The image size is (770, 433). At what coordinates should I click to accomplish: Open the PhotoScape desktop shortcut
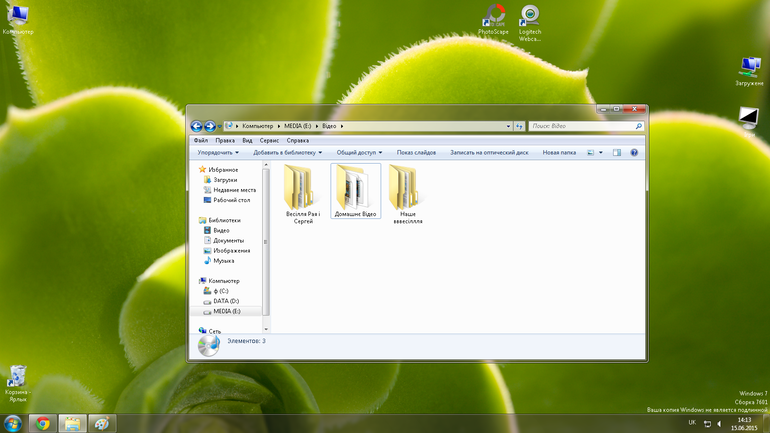494,20
